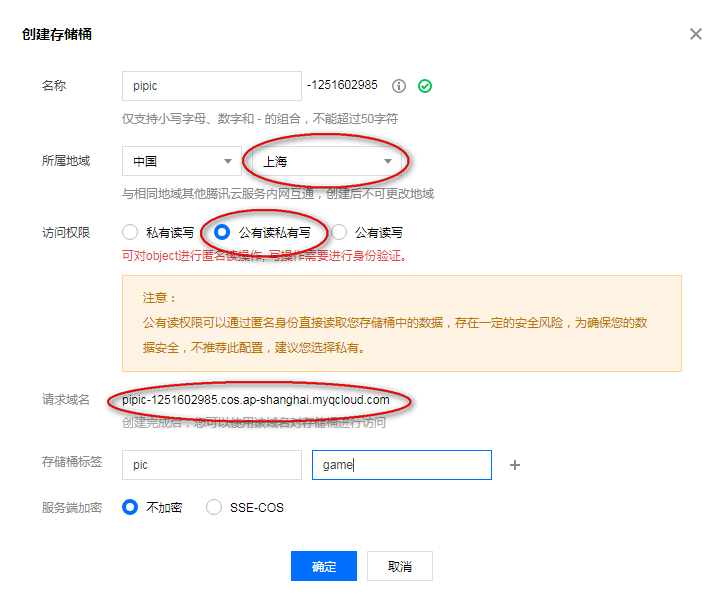Open the 中国 country dropdown
The image size is (722, 606).
180,161
